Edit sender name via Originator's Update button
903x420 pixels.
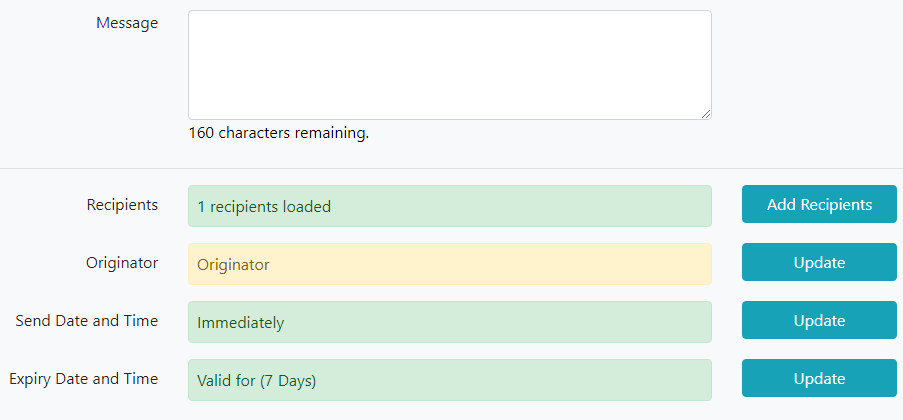(x=819, y=262)
